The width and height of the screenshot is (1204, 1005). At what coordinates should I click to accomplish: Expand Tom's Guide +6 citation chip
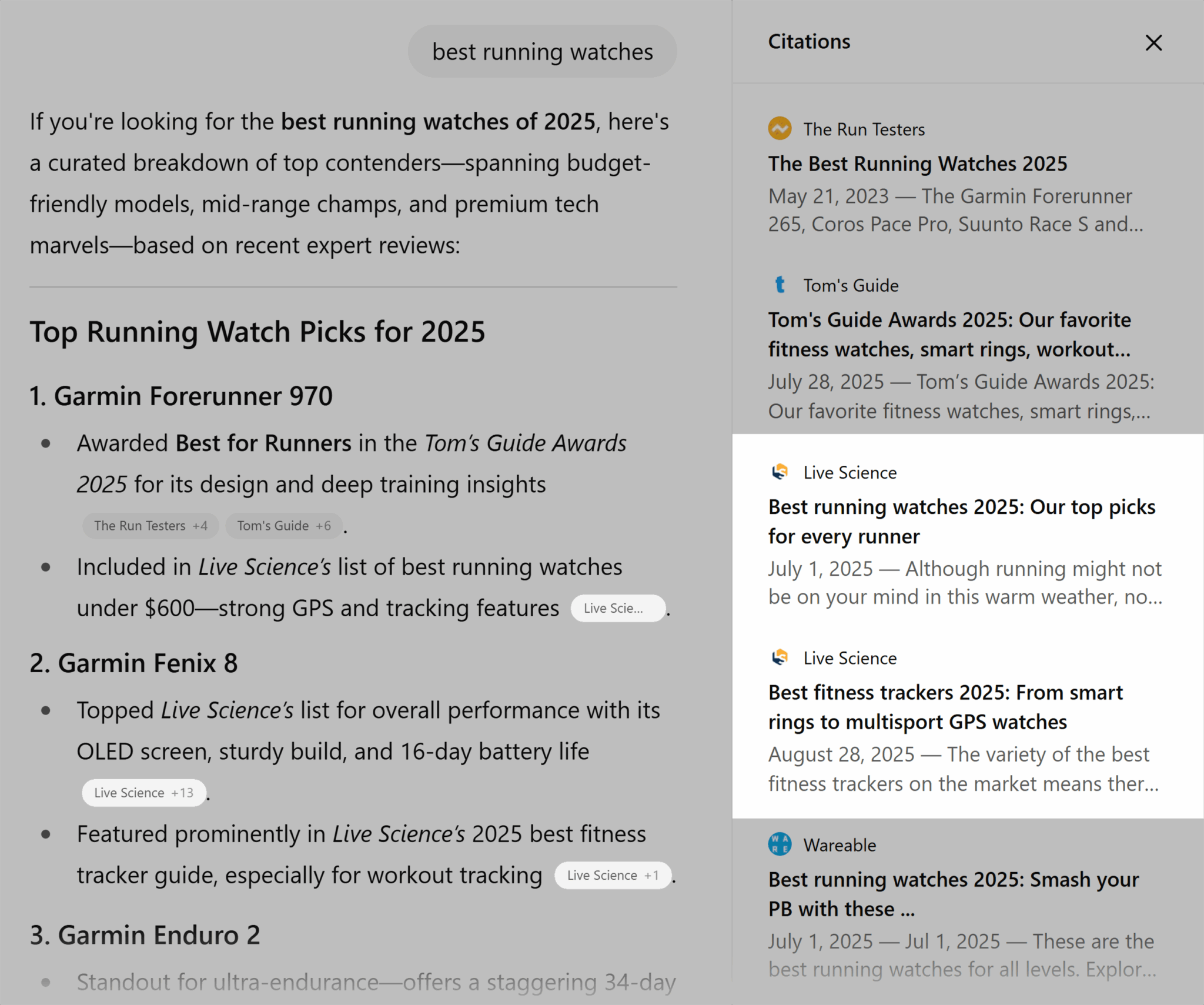[283, 526]
